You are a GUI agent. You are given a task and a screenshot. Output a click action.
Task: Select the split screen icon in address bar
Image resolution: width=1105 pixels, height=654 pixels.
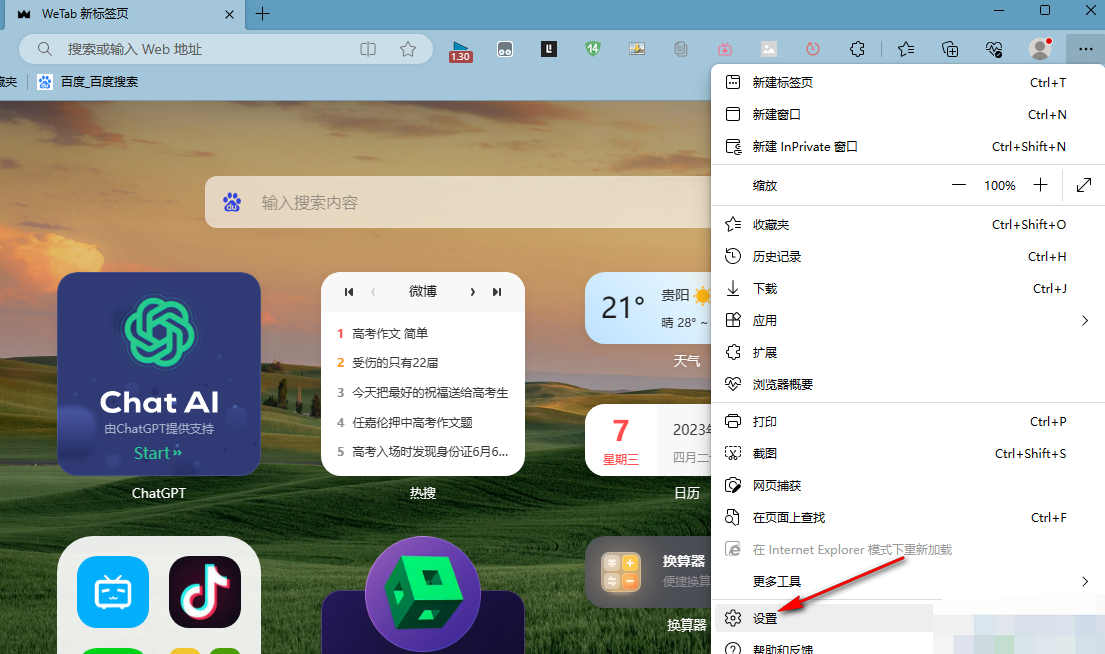[x=367, y=48]
